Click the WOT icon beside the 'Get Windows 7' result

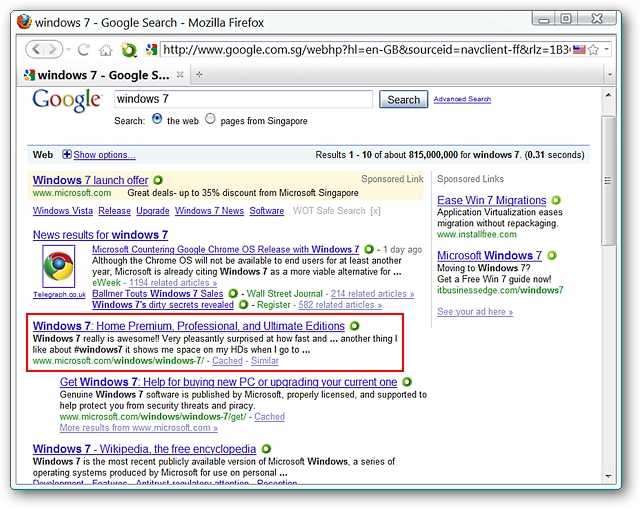click(407, 382)
